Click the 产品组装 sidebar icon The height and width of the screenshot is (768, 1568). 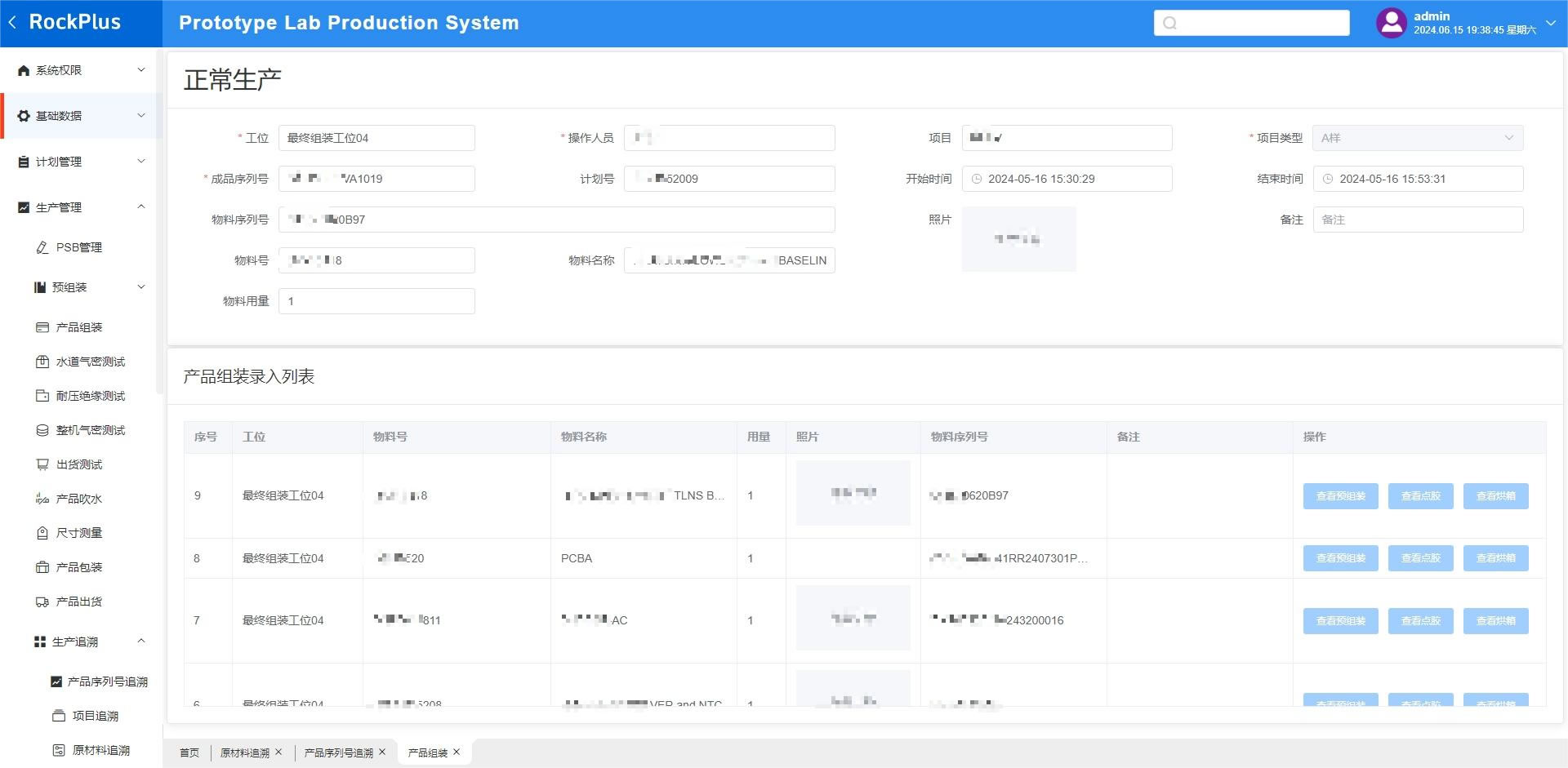(42, 327)
